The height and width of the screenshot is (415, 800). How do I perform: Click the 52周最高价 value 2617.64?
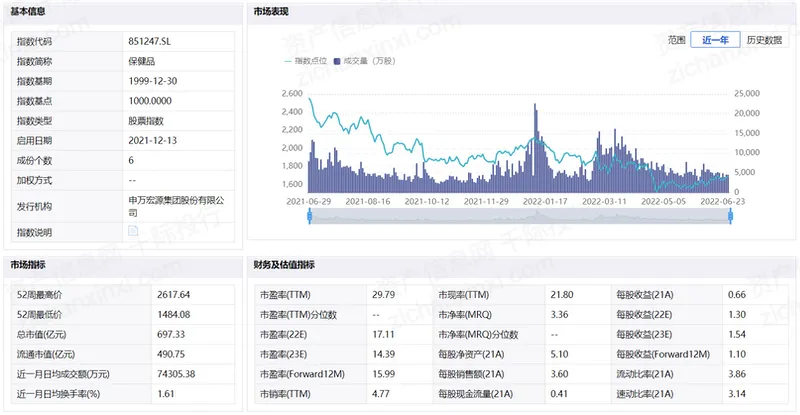point(173,295)
